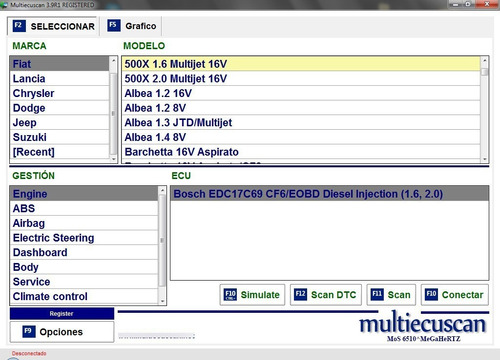500x360 pixels.
Task: Click GESTIÓN list scroll up arrow
Action: [162, 190]
